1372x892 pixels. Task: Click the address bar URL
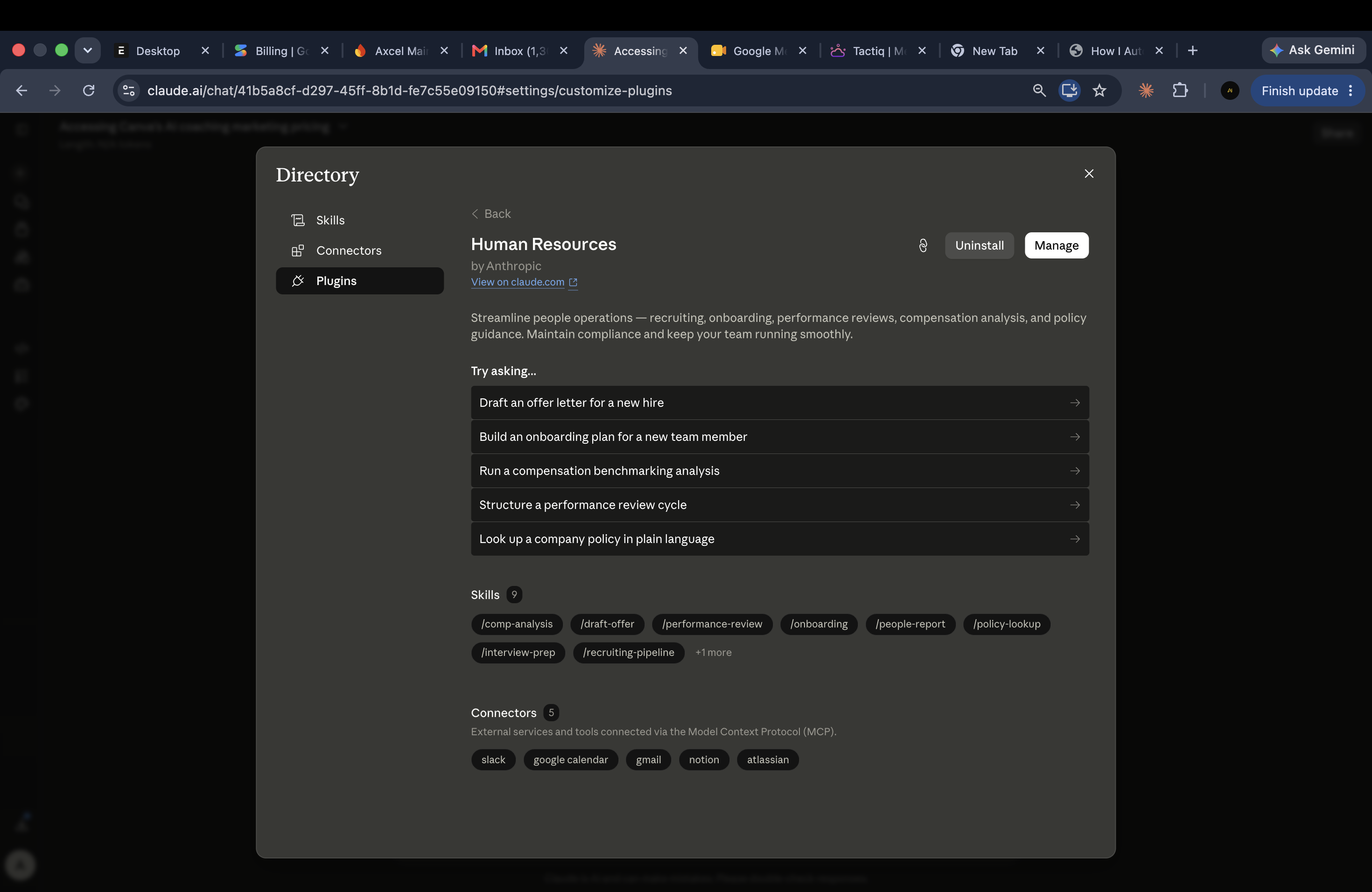coord(409,91)
